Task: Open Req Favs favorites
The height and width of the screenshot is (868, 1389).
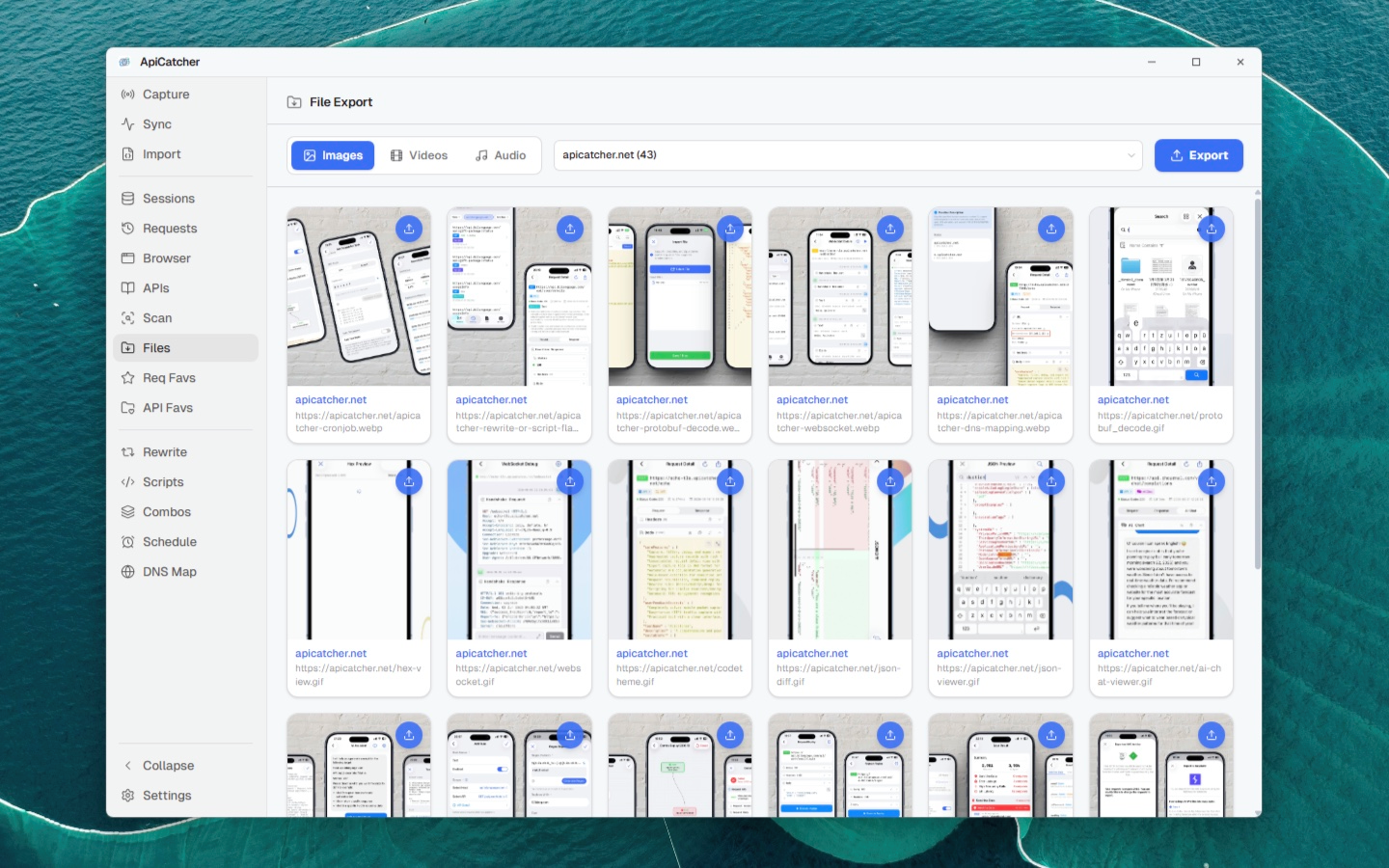Action: pos(186,378)
